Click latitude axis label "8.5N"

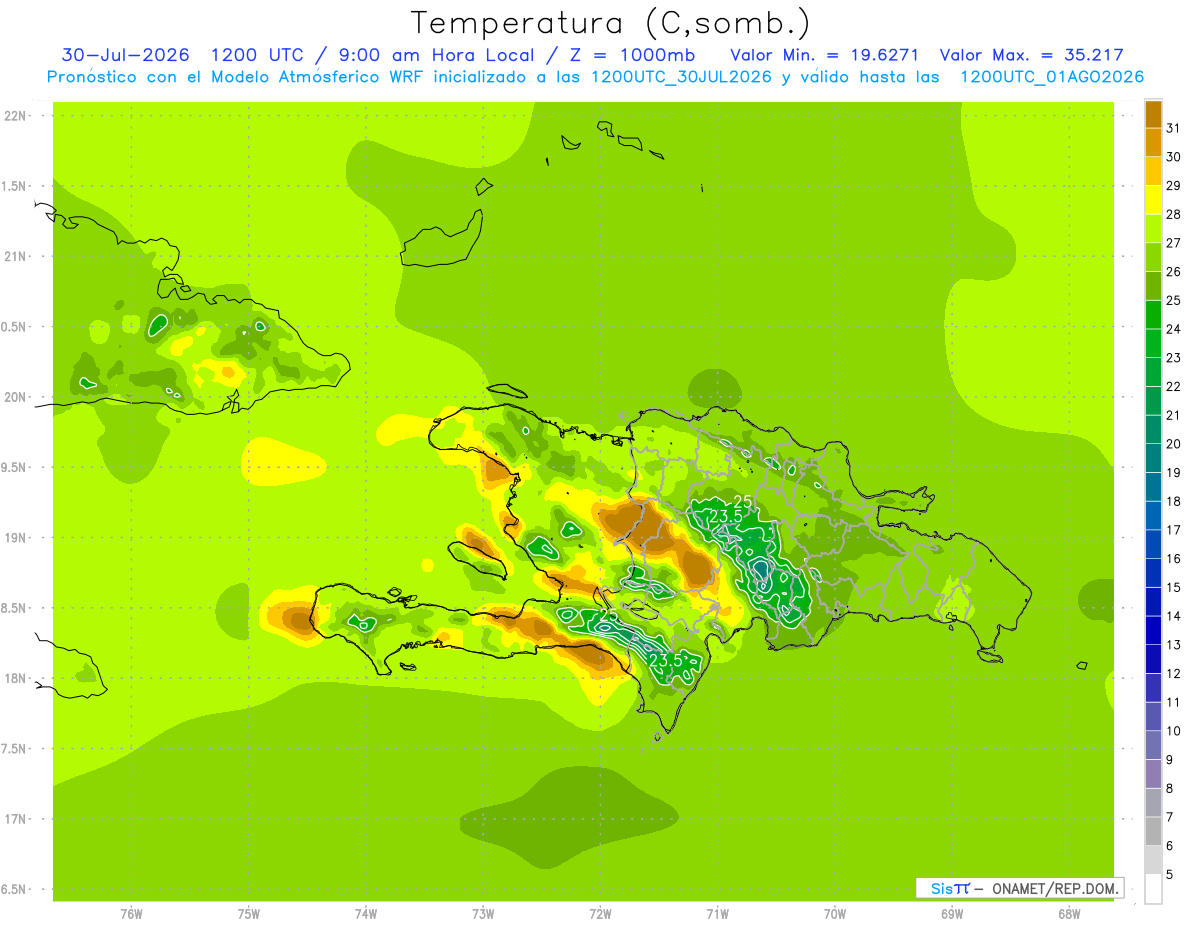(15, 609)
